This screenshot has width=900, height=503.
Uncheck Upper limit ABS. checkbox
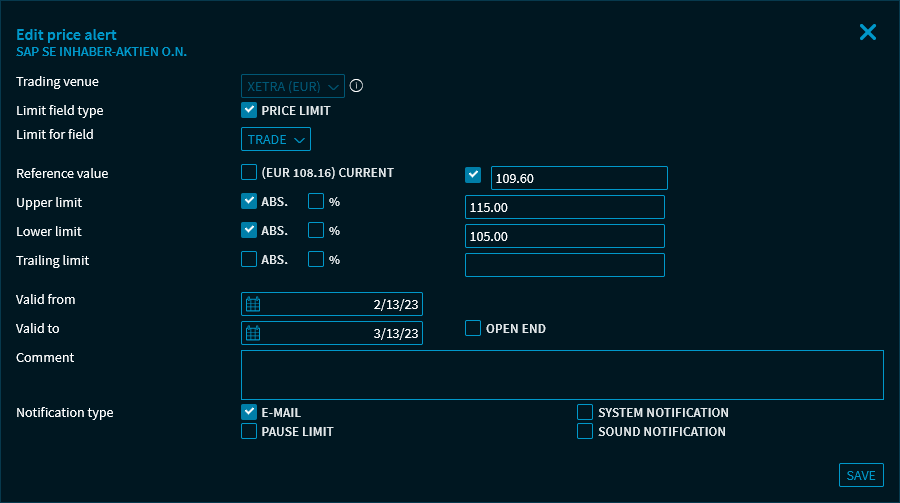pos(249,201)
